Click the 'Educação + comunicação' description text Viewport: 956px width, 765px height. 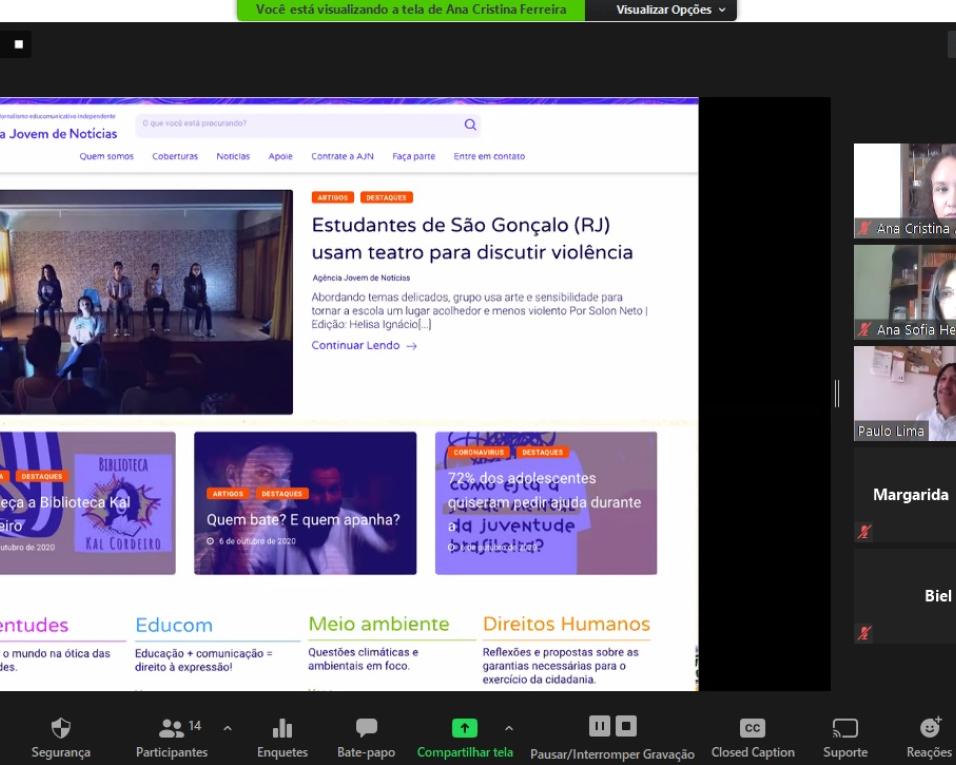click(x=203, y=660)
